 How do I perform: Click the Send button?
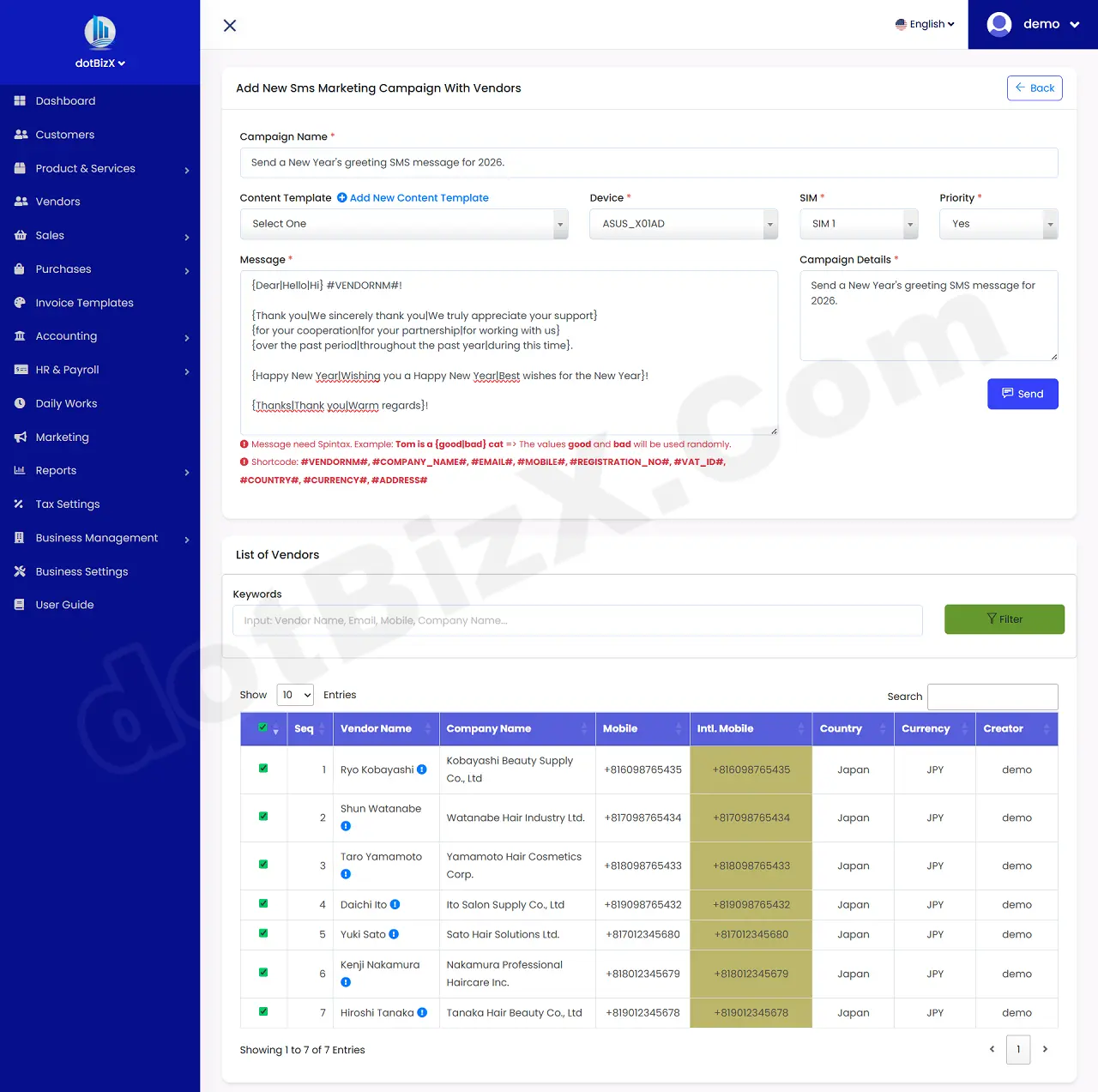(x=1023, y=394)
